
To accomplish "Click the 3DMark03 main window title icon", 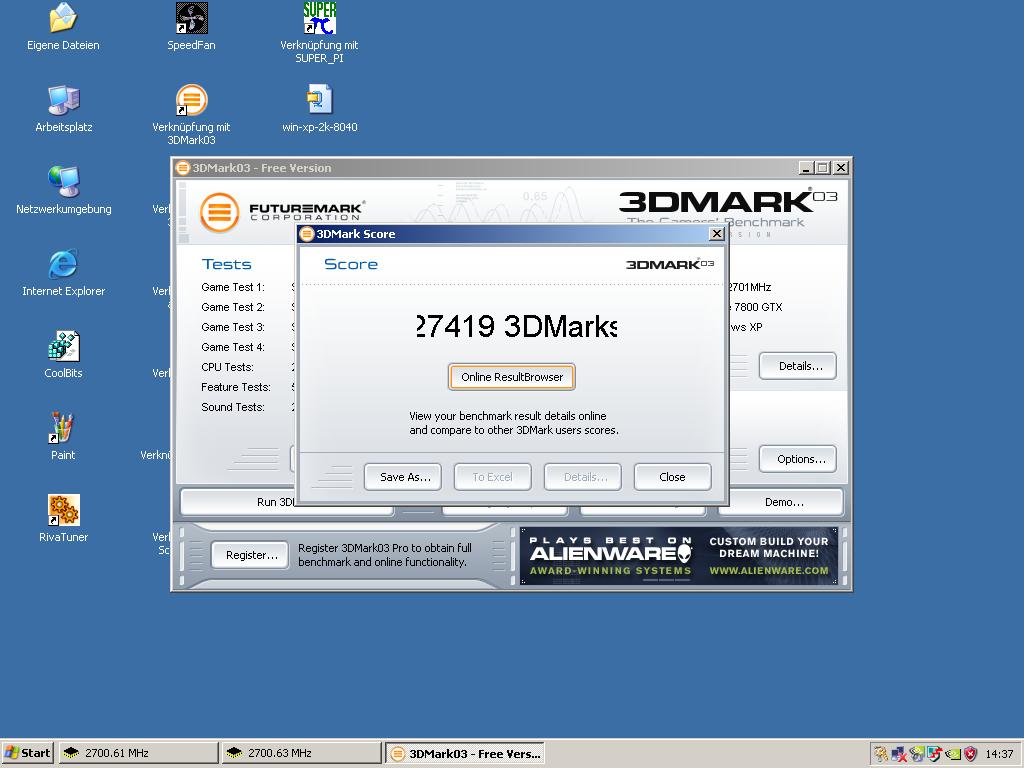I will point(183,168).
